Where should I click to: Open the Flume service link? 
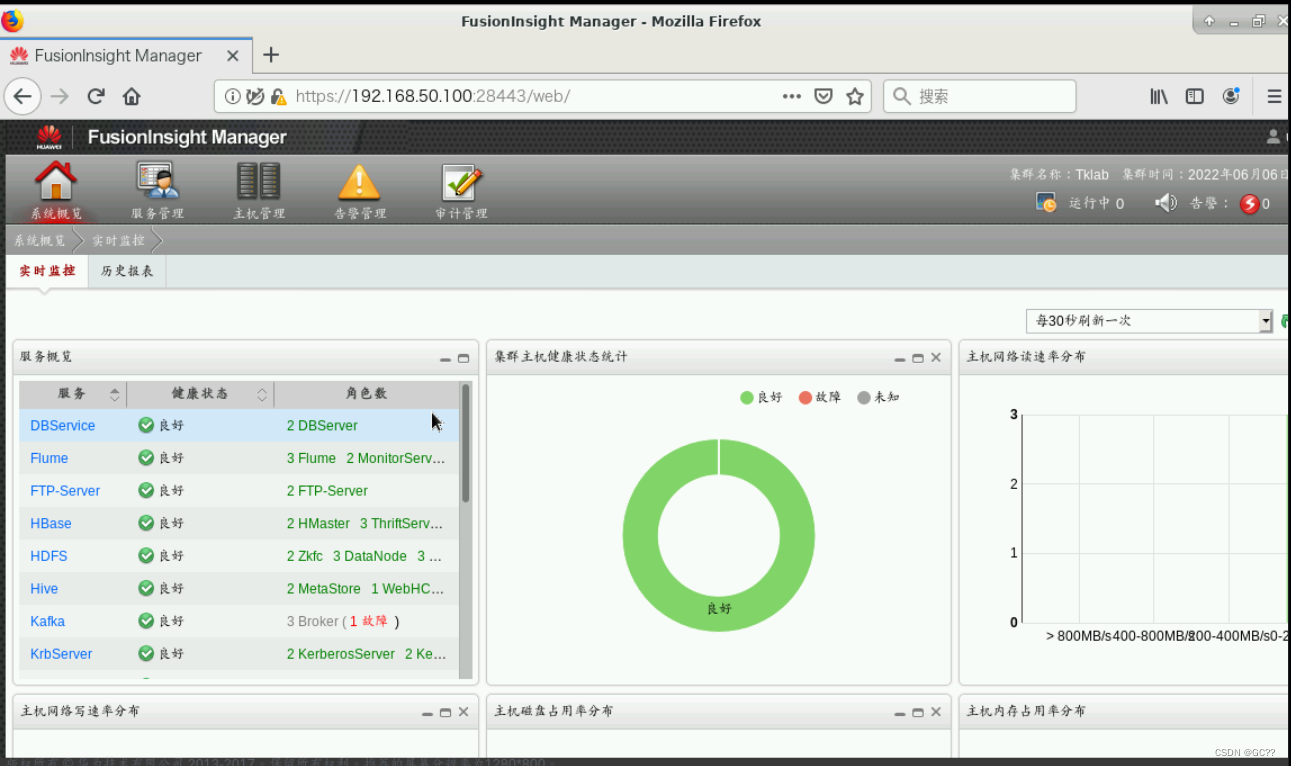49,459
